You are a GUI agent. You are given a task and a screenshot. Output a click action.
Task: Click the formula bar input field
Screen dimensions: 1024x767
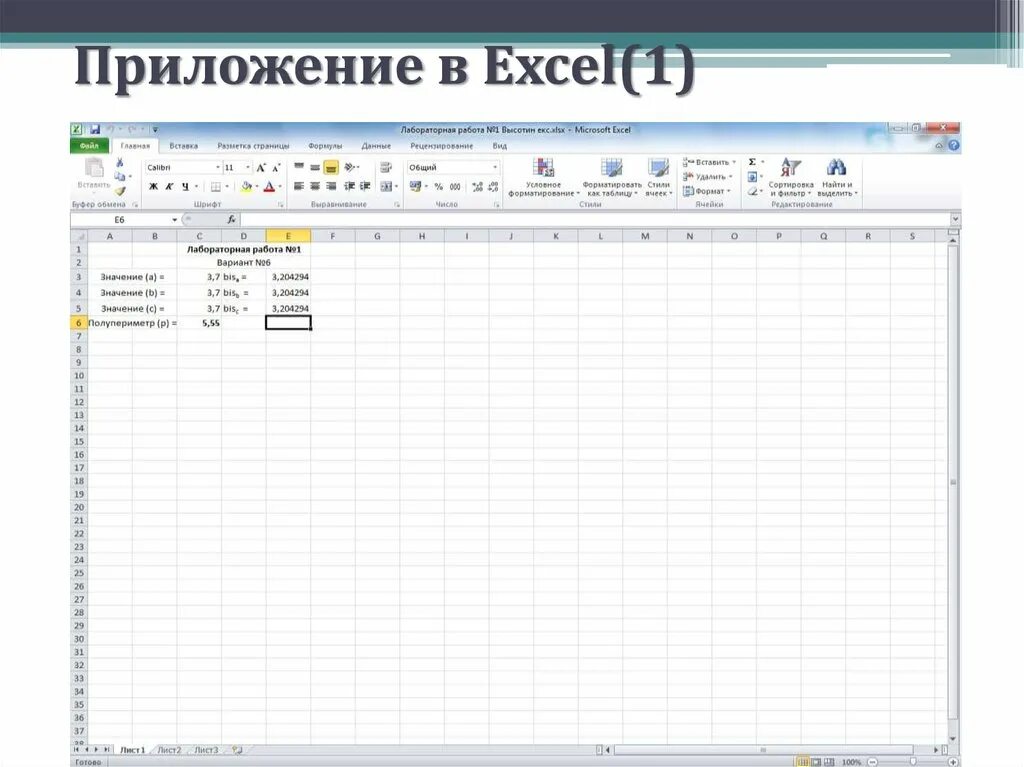coord(596,220)
